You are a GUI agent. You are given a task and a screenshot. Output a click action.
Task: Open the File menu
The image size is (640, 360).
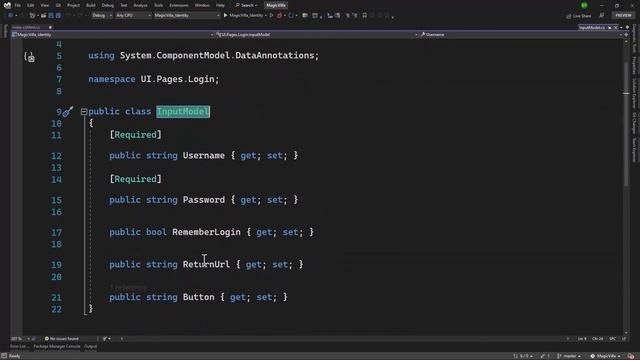tap(18, 5)
